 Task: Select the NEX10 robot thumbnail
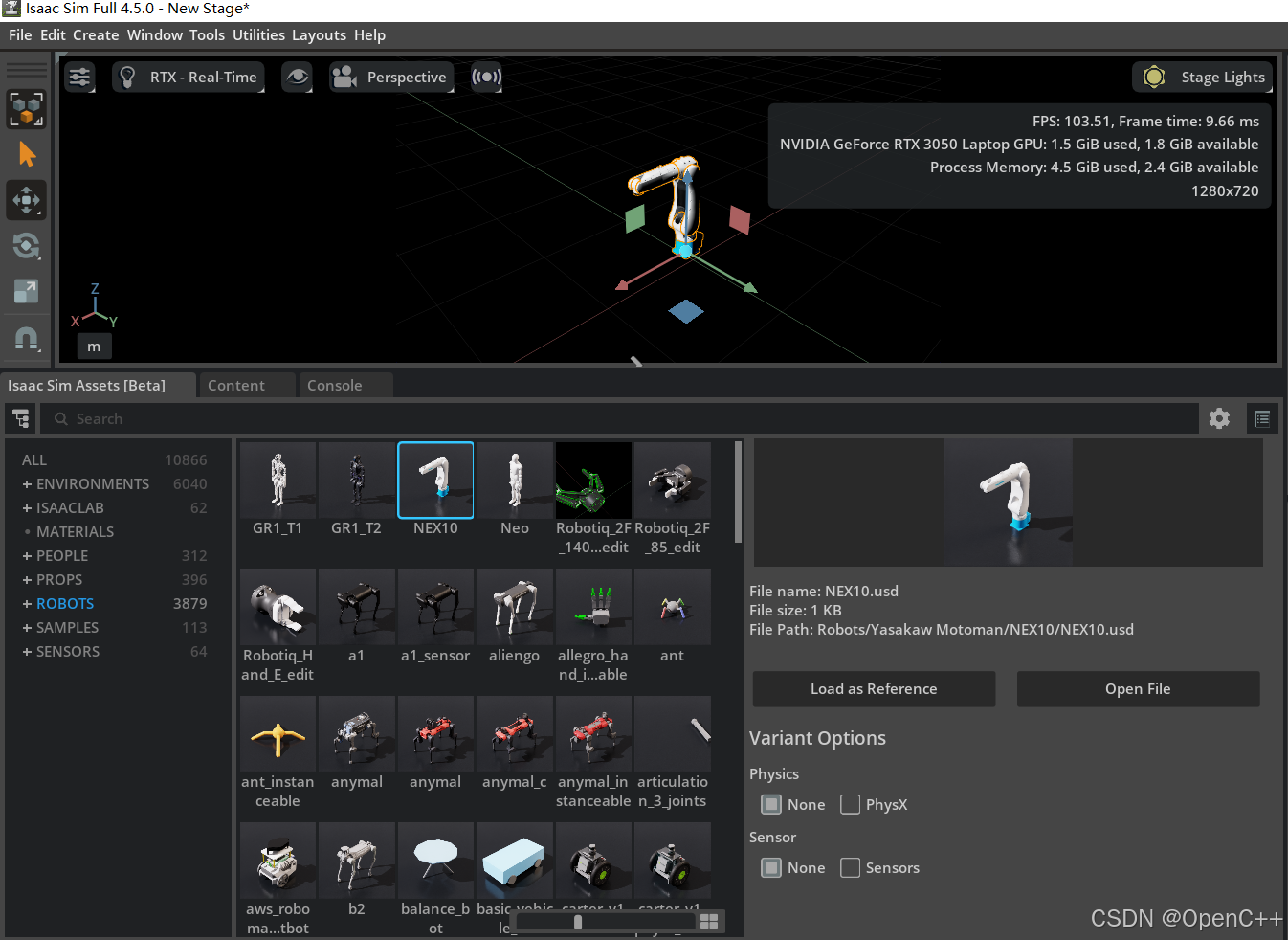point(435,481)
